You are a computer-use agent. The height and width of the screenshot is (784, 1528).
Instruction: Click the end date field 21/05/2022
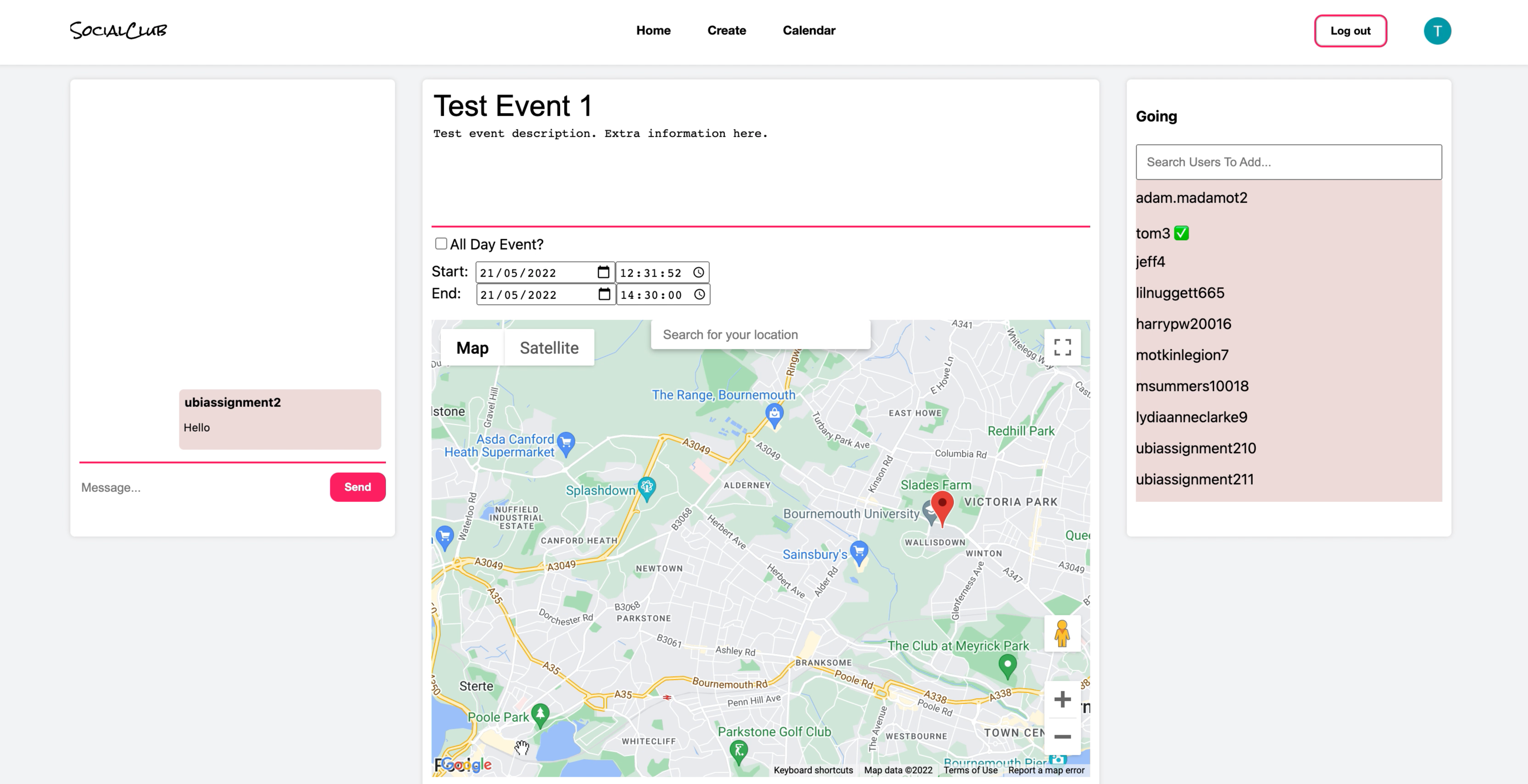tap(545, 294)
